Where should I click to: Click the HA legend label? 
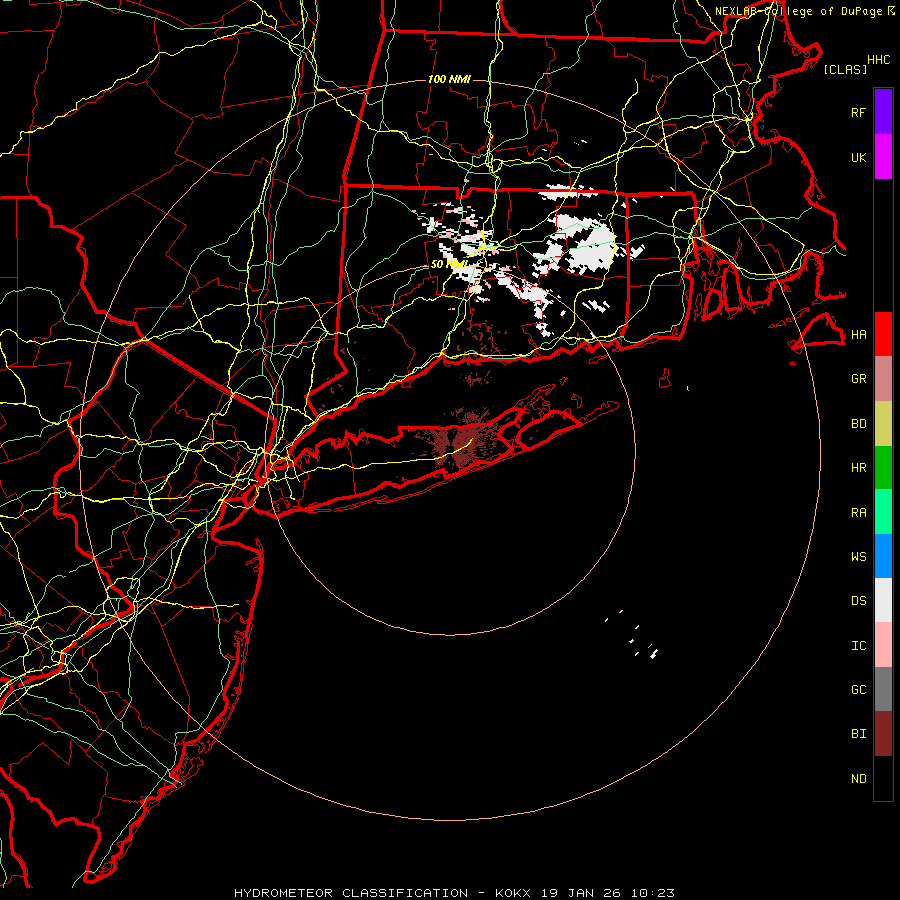tap(858, 334)
